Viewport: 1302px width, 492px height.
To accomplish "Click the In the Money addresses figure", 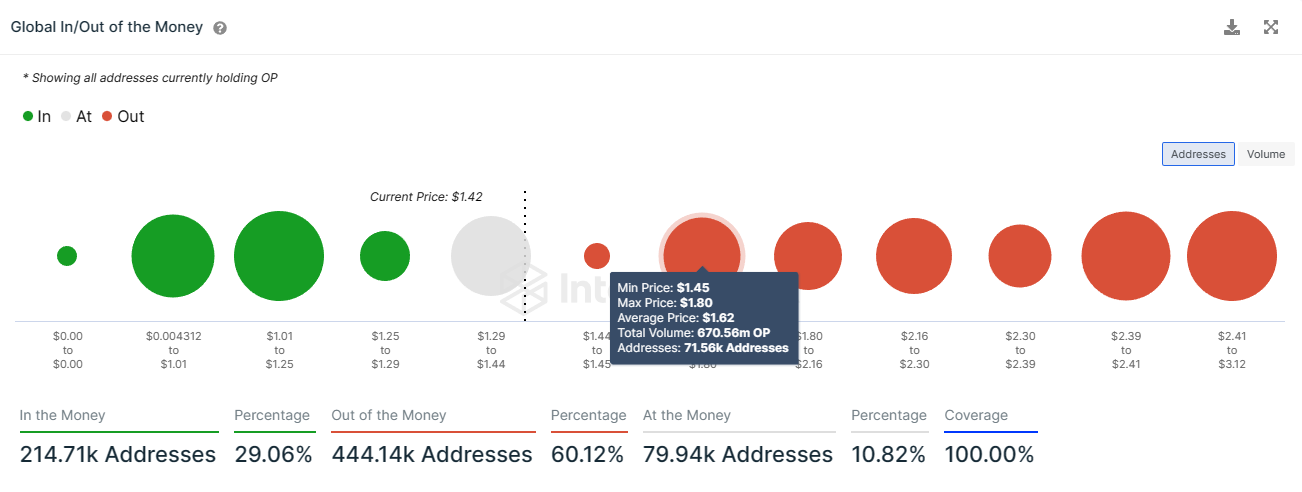I will pyautogui.click(x=118, y=454).
